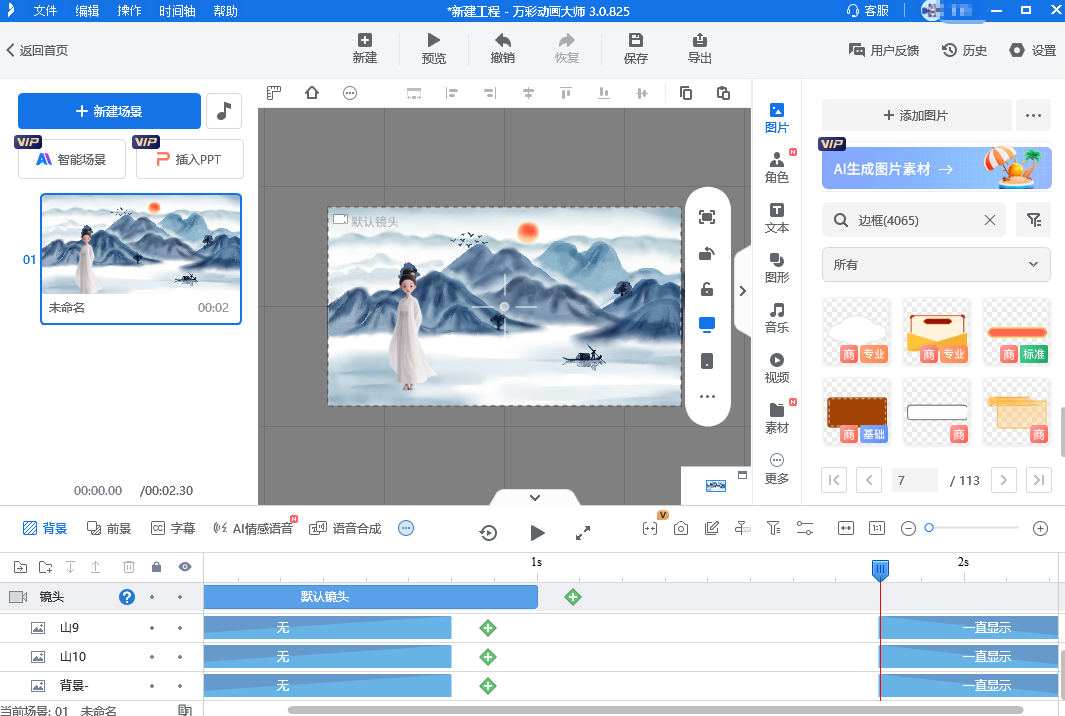Toggle the eye visibility icon in timeline header

(184, 567)
